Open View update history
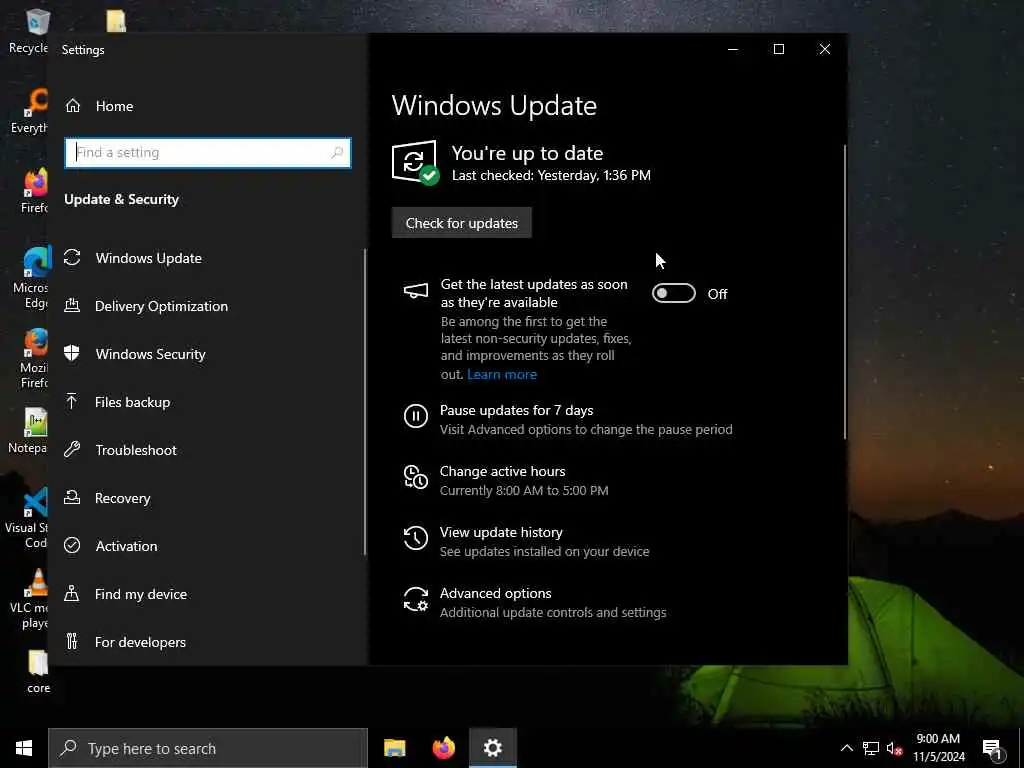This screenshot has height=768, width=1024. point(501,532)
